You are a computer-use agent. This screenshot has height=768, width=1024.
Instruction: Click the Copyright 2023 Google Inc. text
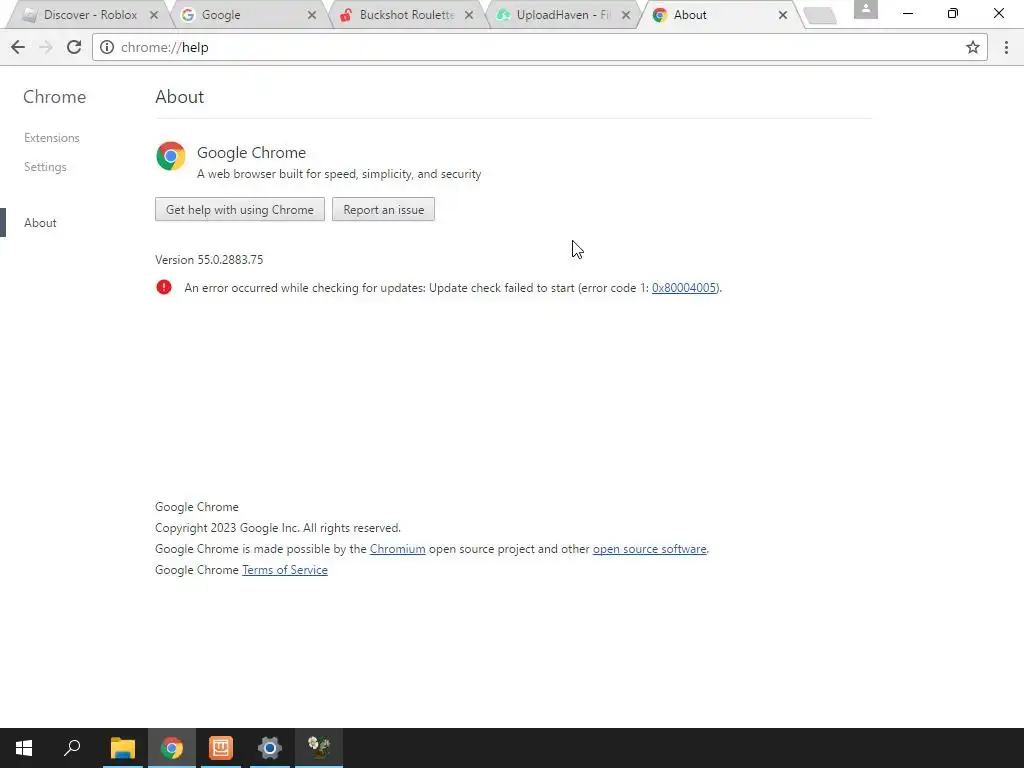[278, 528]
